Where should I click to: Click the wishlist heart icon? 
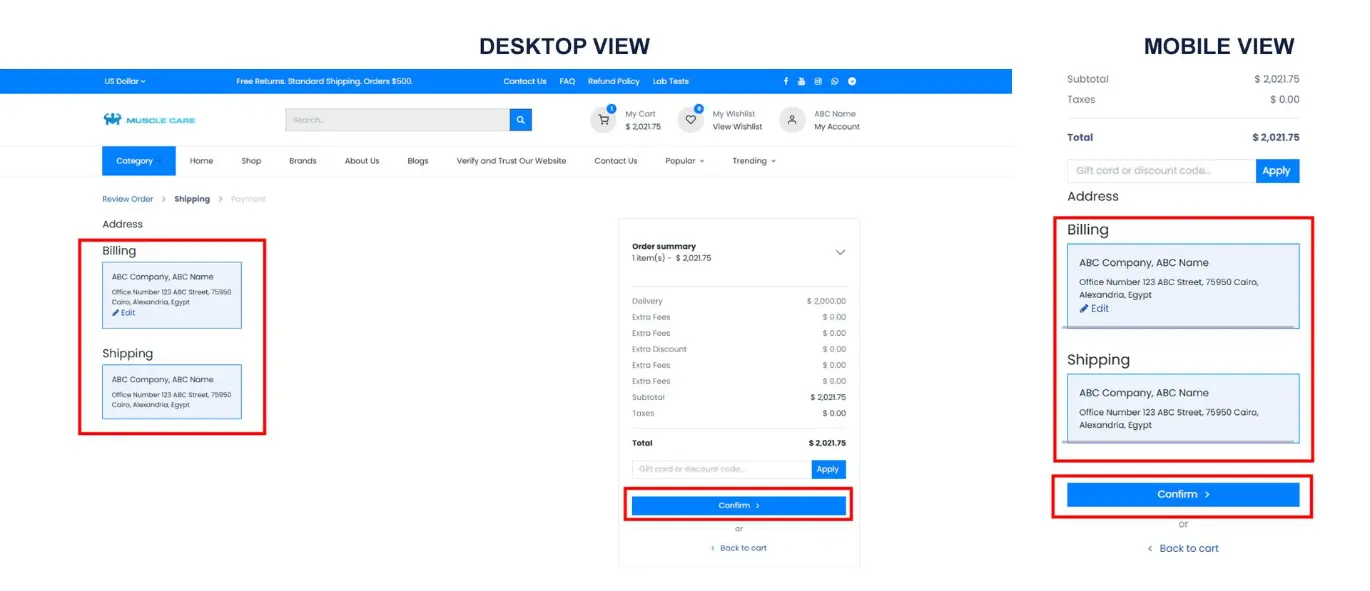pyautogui.click(x=690, y=120)
